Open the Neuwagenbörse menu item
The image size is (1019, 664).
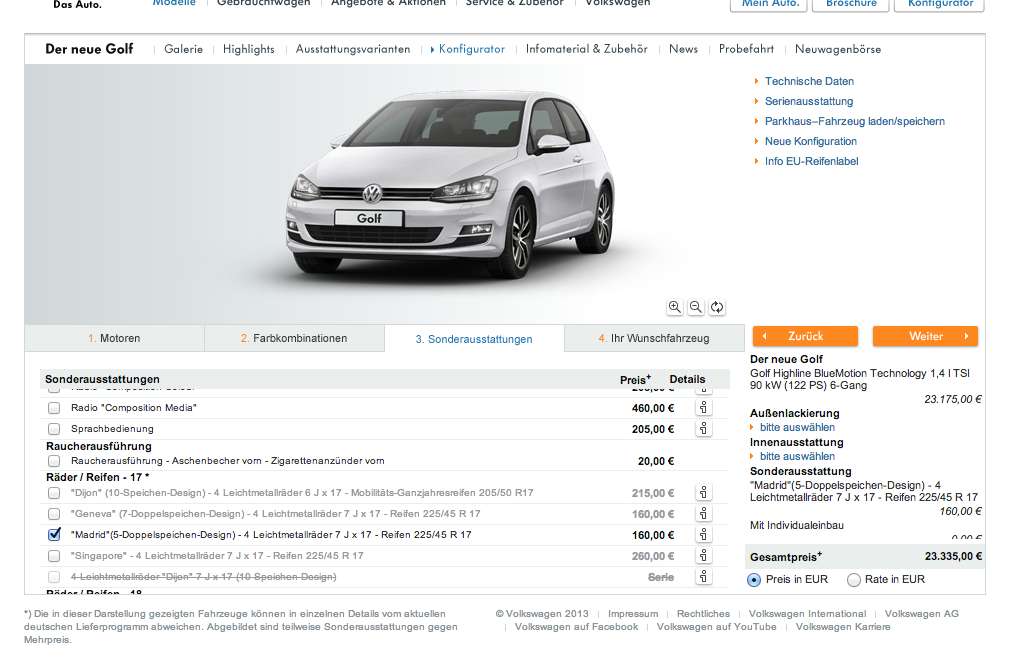838,49
